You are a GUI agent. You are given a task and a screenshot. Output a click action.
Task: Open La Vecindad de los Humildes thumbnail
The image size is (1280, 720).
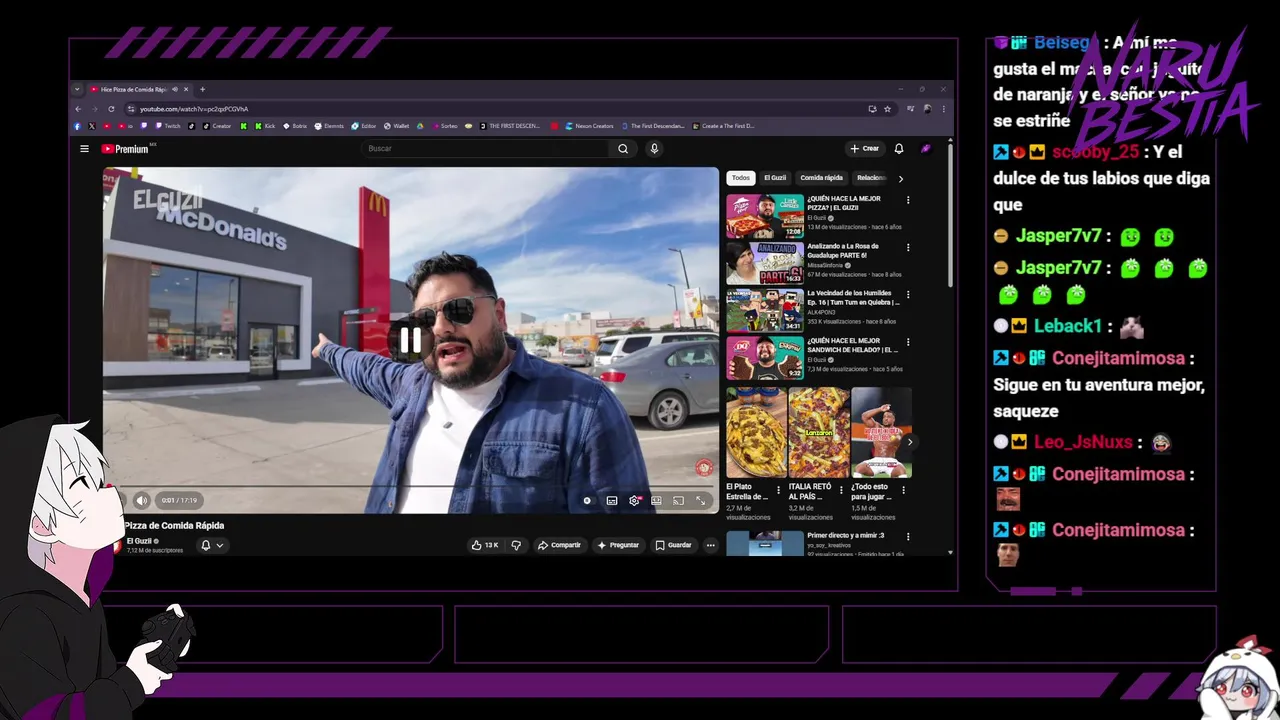point(765,310)
